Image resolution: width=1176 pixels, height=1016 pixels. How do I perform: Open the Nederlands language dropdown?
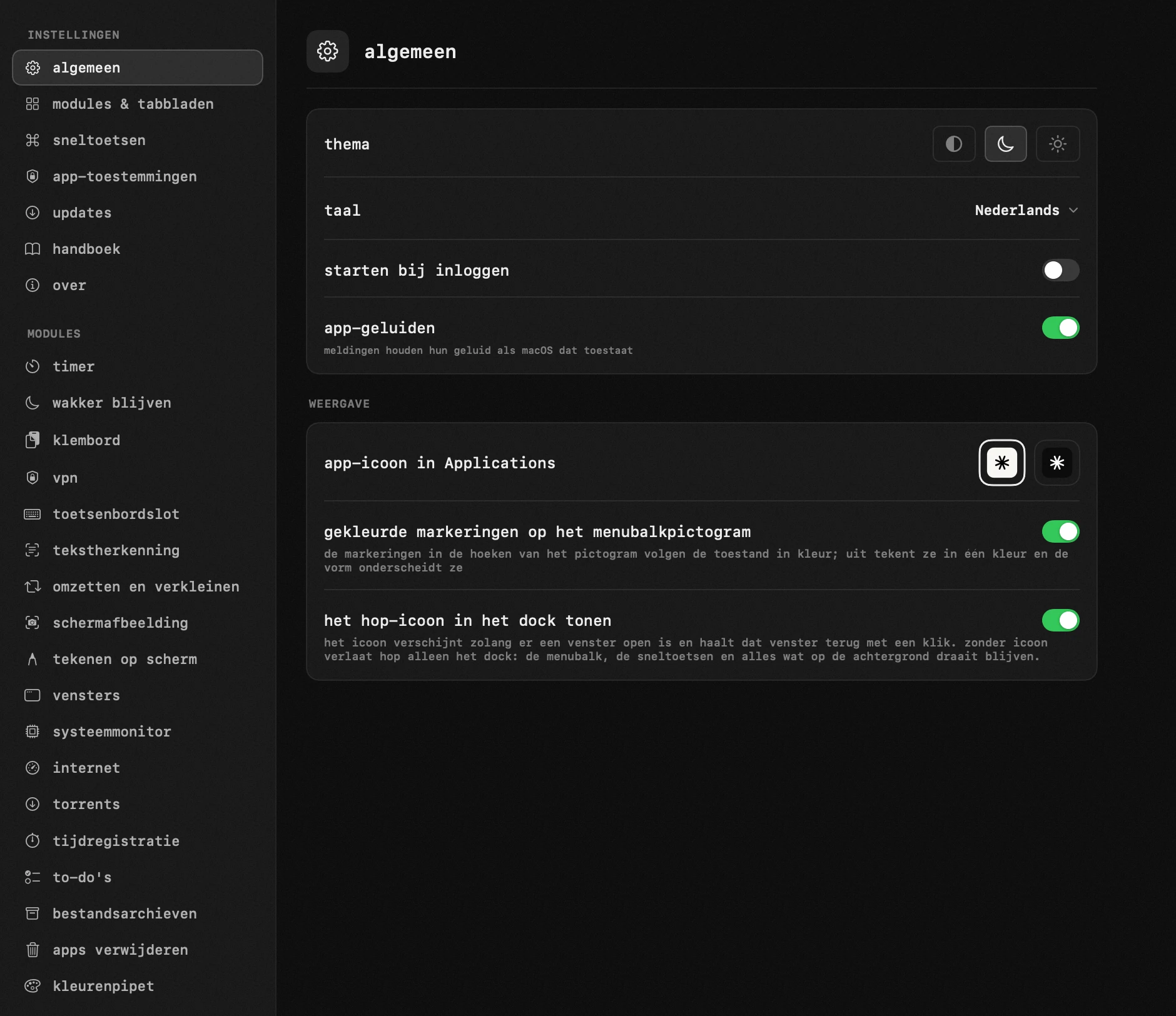[x=1026, y=210]
